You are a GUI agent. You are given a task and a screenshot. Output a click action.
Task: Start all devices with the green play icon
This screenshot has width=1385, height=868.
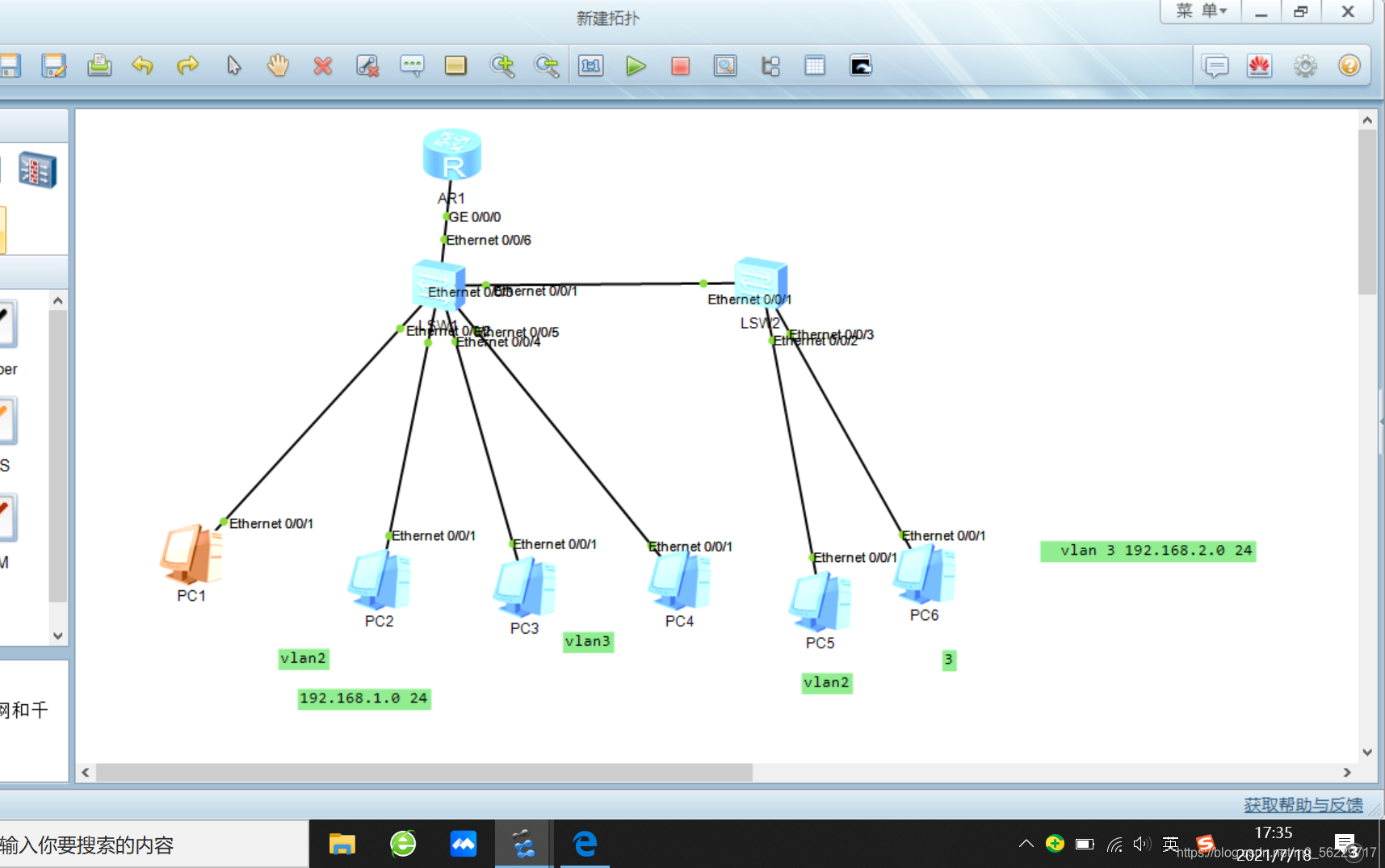point(636,65)
